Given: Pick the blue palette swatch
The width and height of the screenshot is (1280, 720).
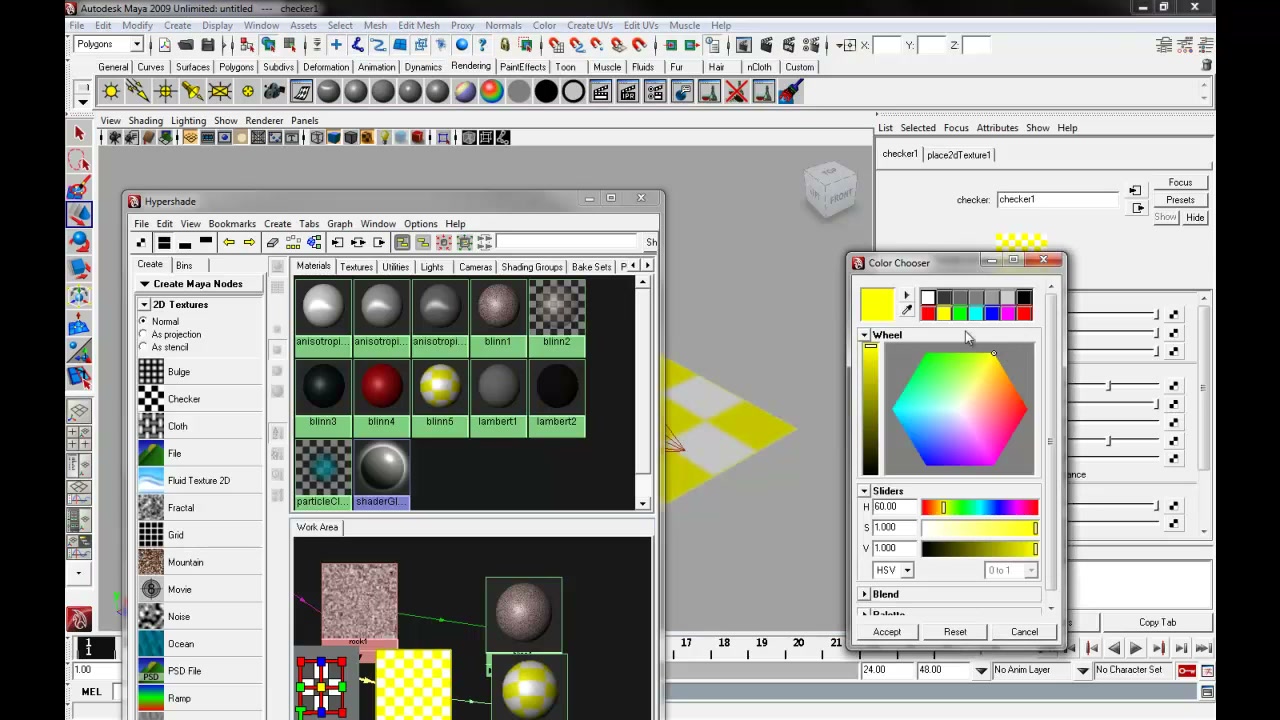Looking at the screenshot, I should (x=992, y=314).
